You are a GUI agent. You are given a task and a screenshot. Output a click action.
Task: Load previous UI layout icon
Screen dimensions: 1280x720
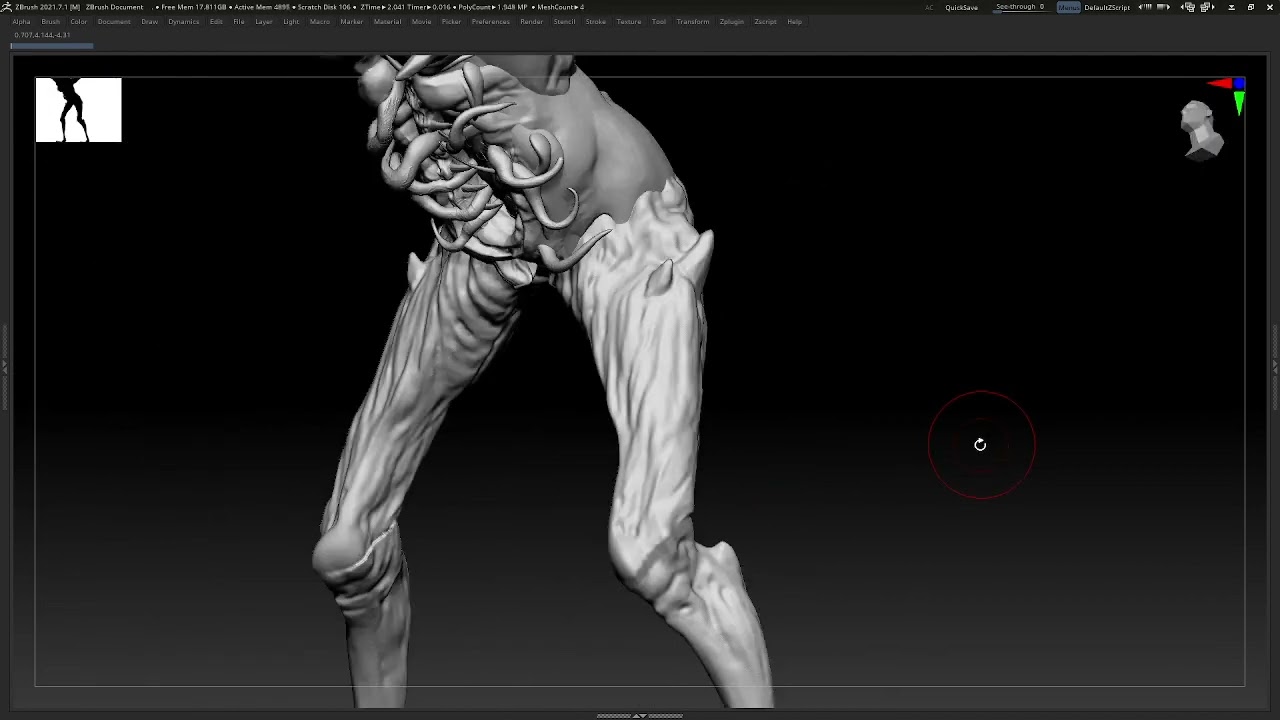pyautogui.click(x=1188, y=7)
